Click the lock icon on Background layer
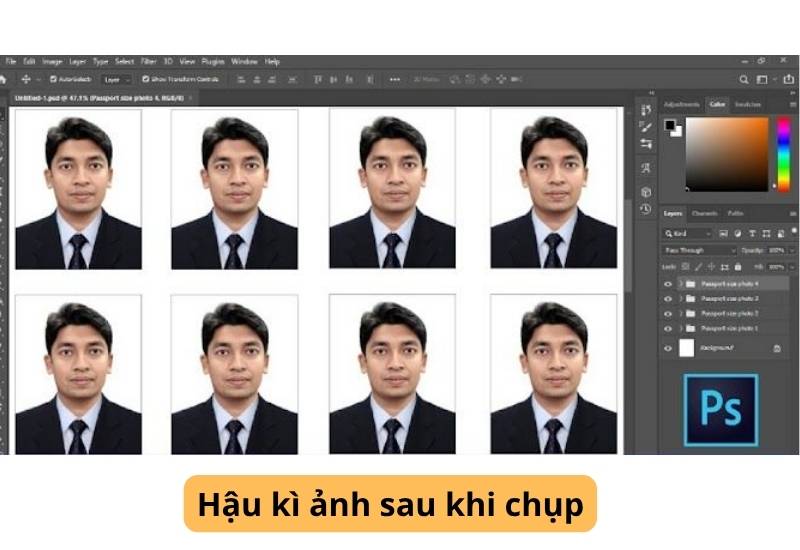Screen dimensions: 800x550 click(777, 348)
